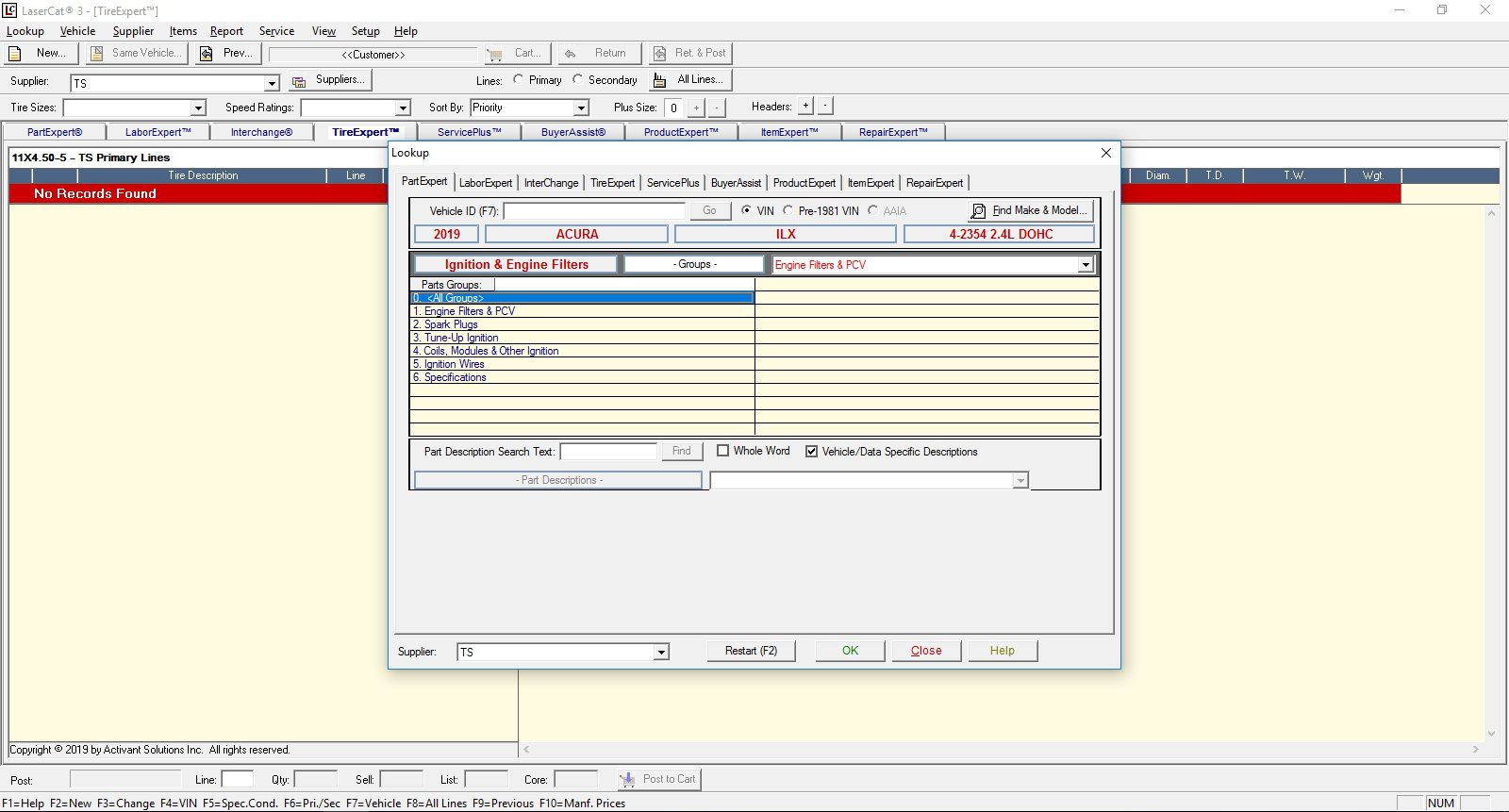Screen dimensions: 1509x812
Task: Expand the Engine Filters & PCV dropdown
Action: coord(1086,265)
